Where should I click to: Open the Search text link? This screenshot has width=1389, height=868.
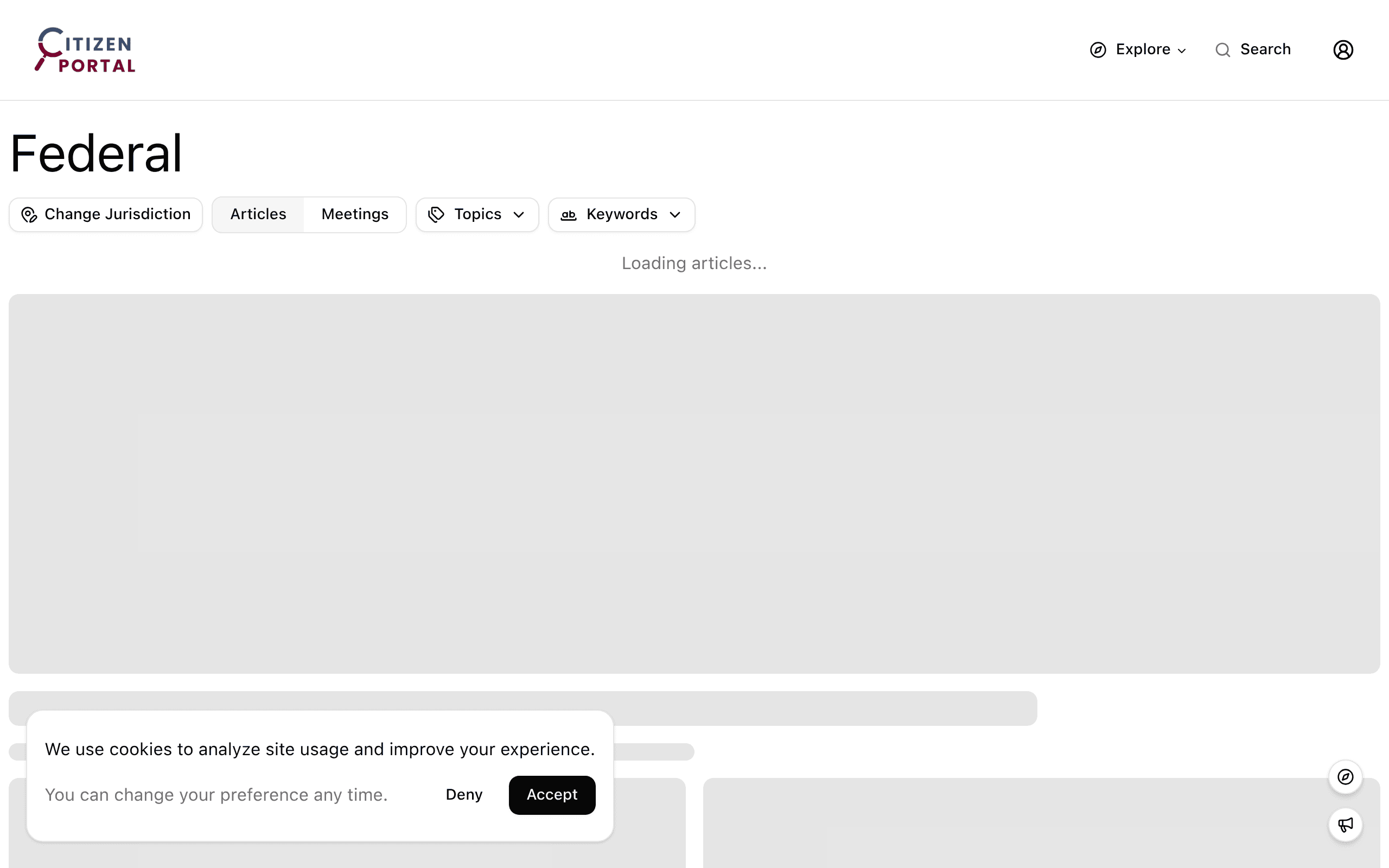(x=1265, y=49)
